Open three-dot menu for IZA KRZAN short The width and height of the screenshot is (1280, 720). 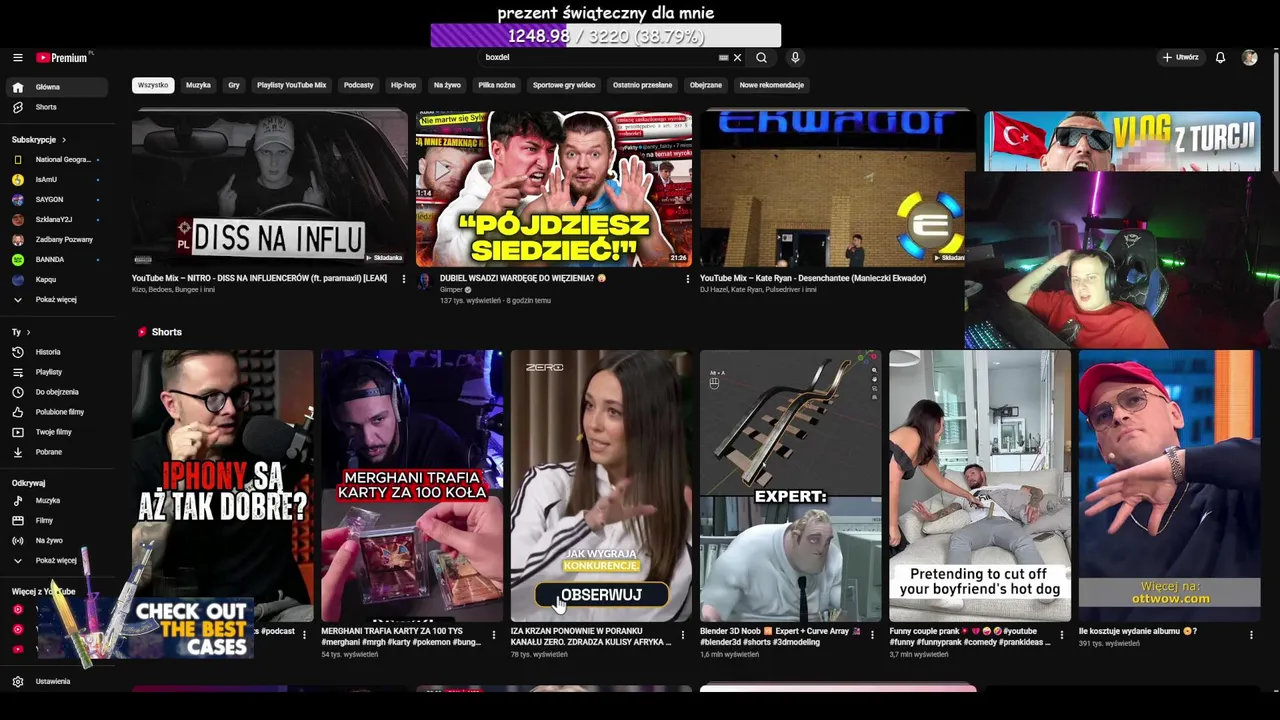click(x=683, y=634)
